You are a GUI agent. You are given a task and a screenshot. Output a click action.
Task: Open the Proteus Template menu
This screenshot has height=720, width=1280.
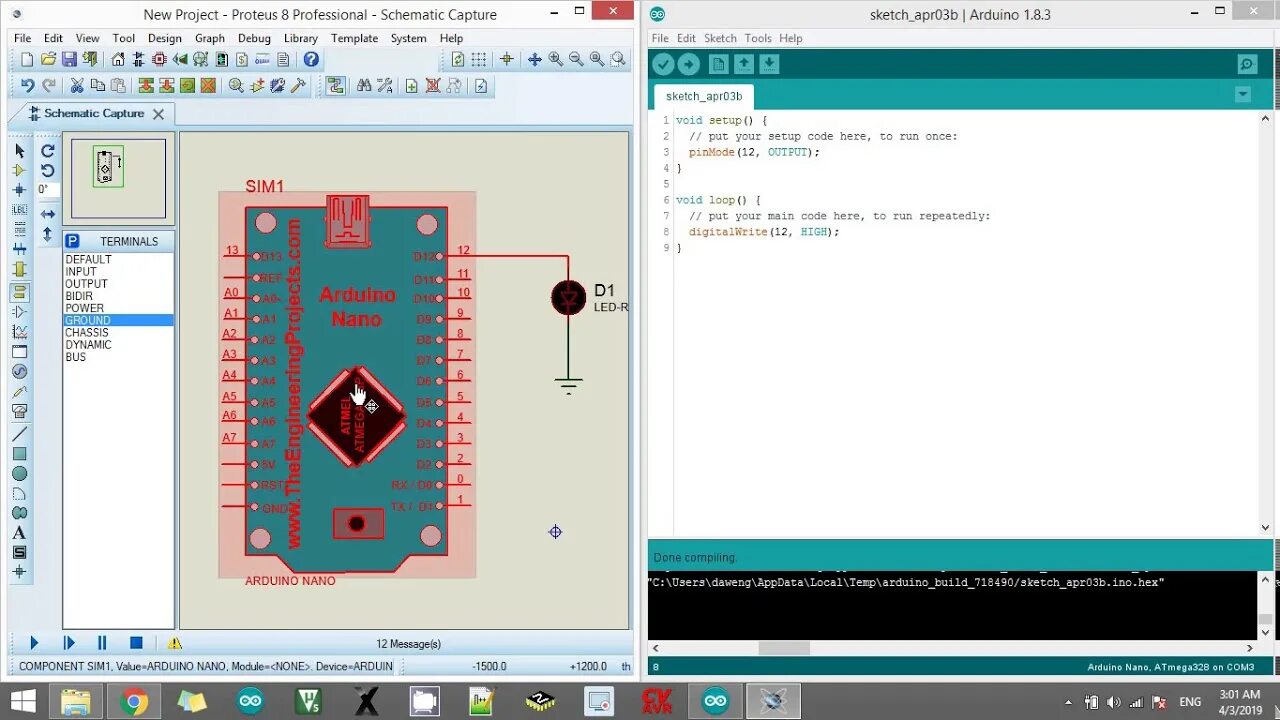point(355,38)
